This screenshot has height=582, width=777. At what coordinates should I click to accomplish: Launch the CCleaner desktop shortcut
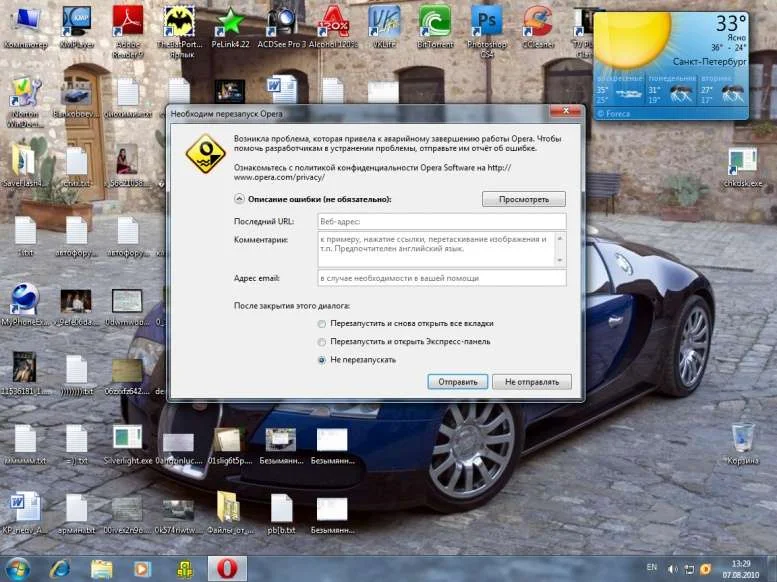[539, 22]
